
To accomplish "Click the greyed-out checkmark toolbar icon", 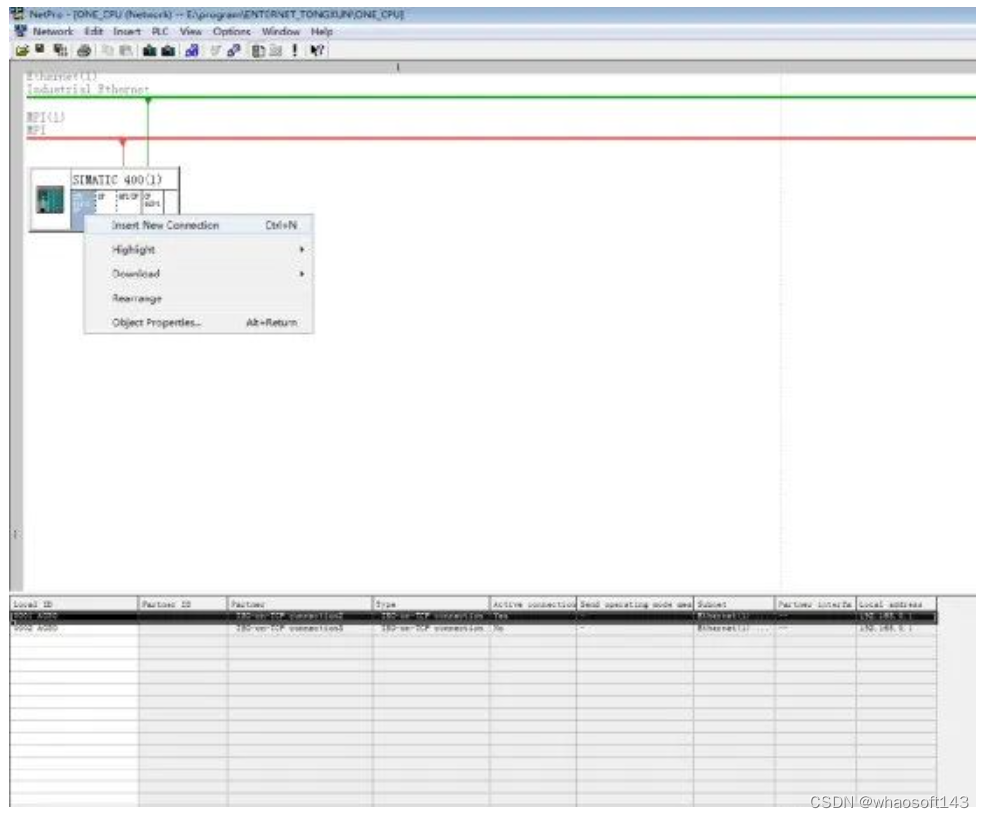I will point(215,50).
